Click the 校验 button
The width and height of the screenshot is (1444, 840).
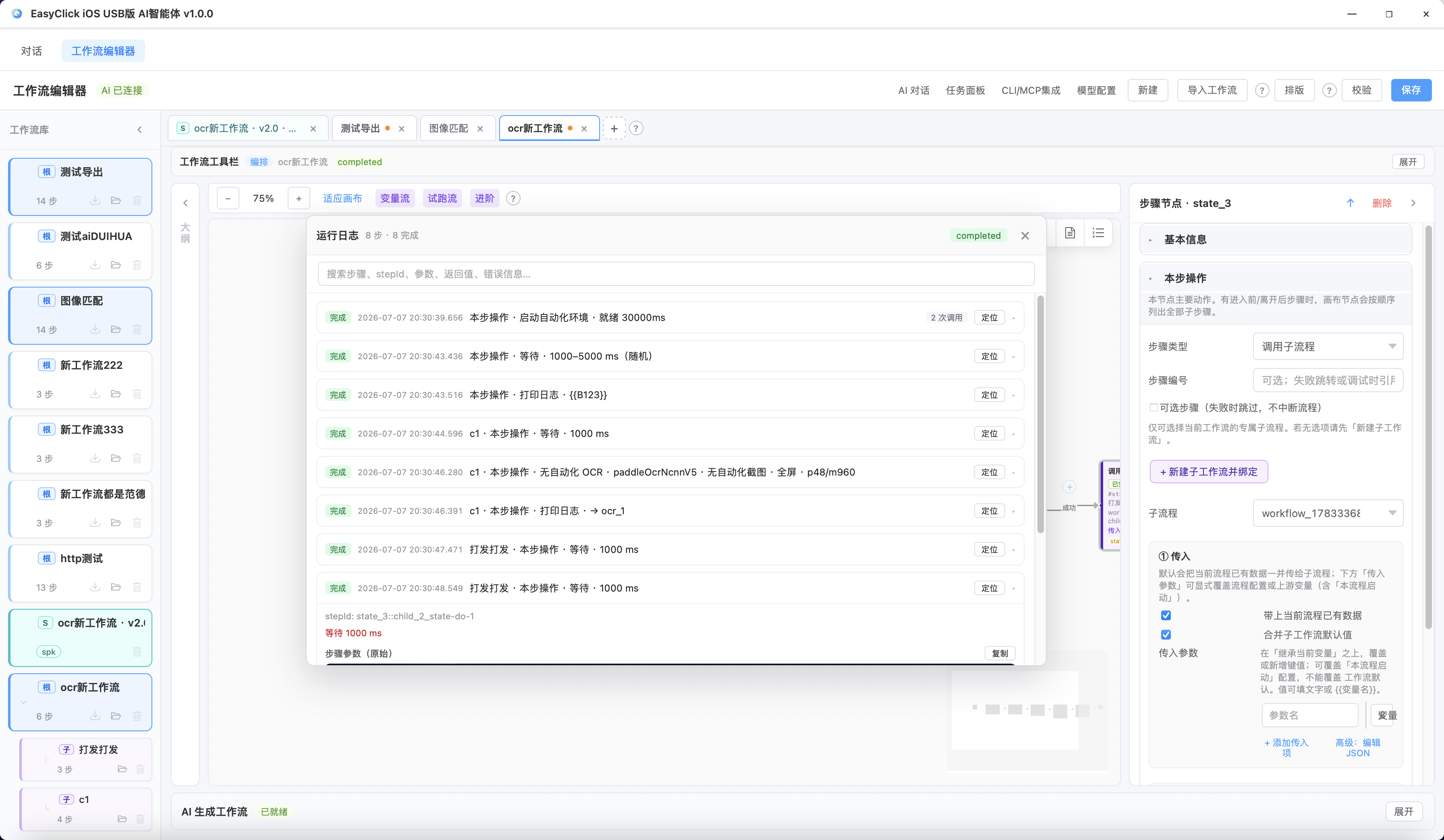point(1361,91)
